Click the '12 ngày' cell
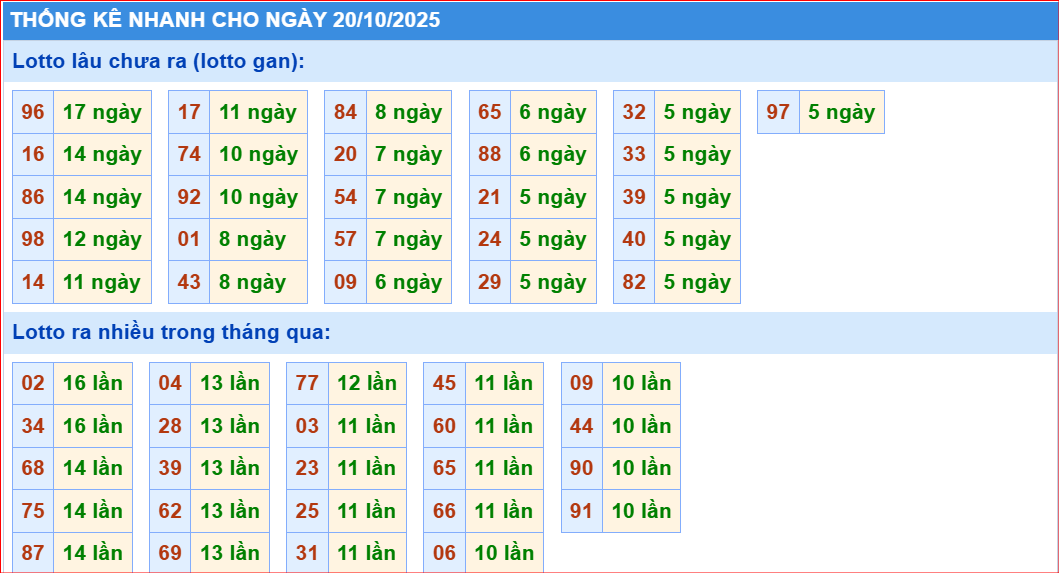The height and width of the screenshot is (573, 1059). point(103,239)
